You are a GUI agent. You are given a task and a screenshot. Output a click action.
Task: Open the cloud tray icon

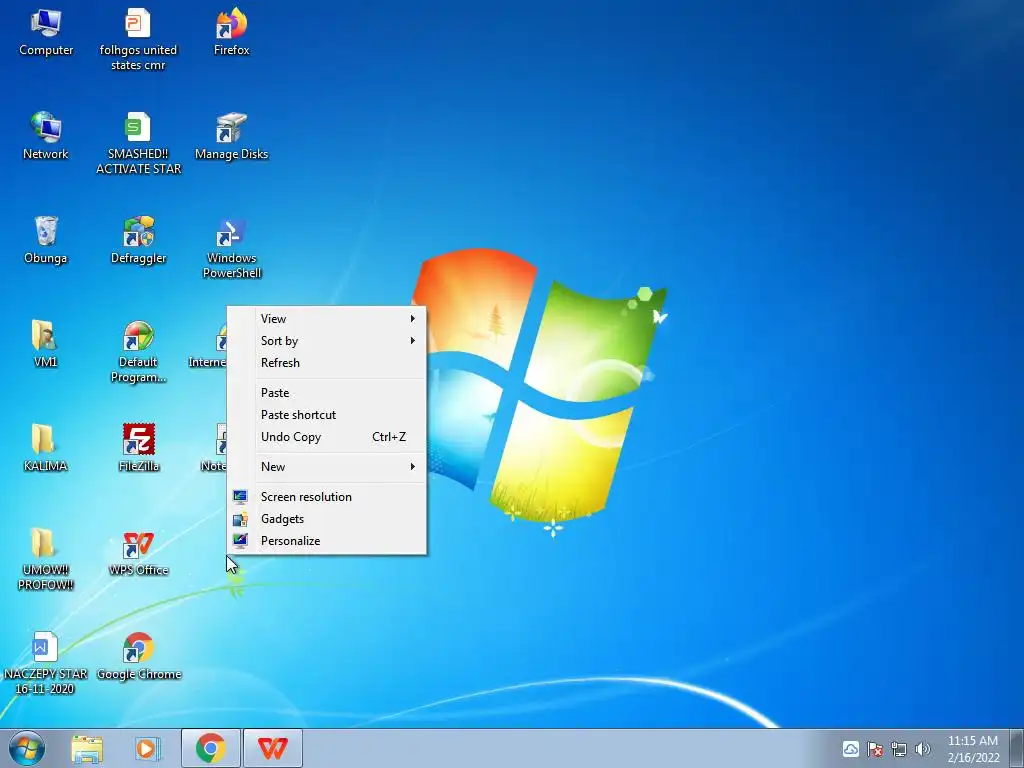click(x=850, y=749)
